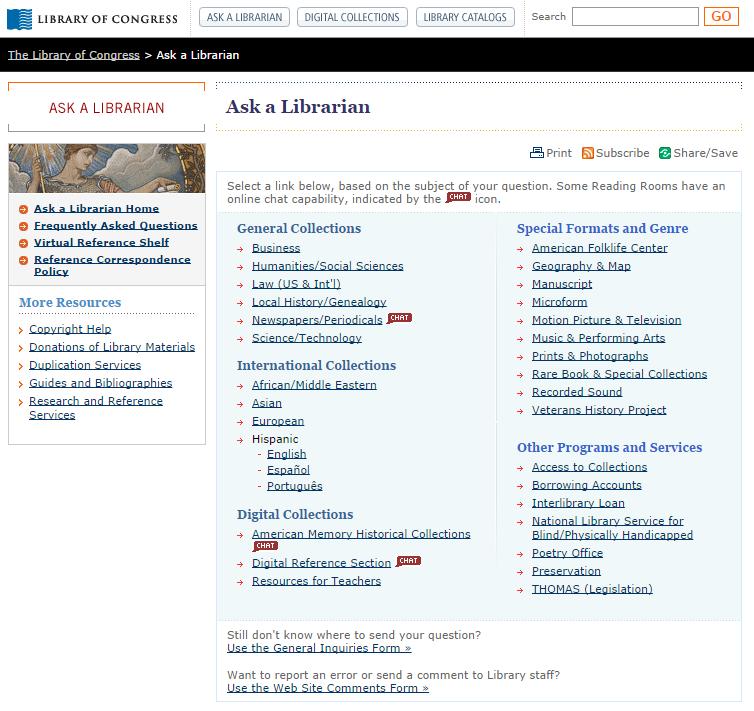The height and width of the screenshot is (711, 754).
Task: Open National Library Service for Blind link
Action: tap(612, 528)
